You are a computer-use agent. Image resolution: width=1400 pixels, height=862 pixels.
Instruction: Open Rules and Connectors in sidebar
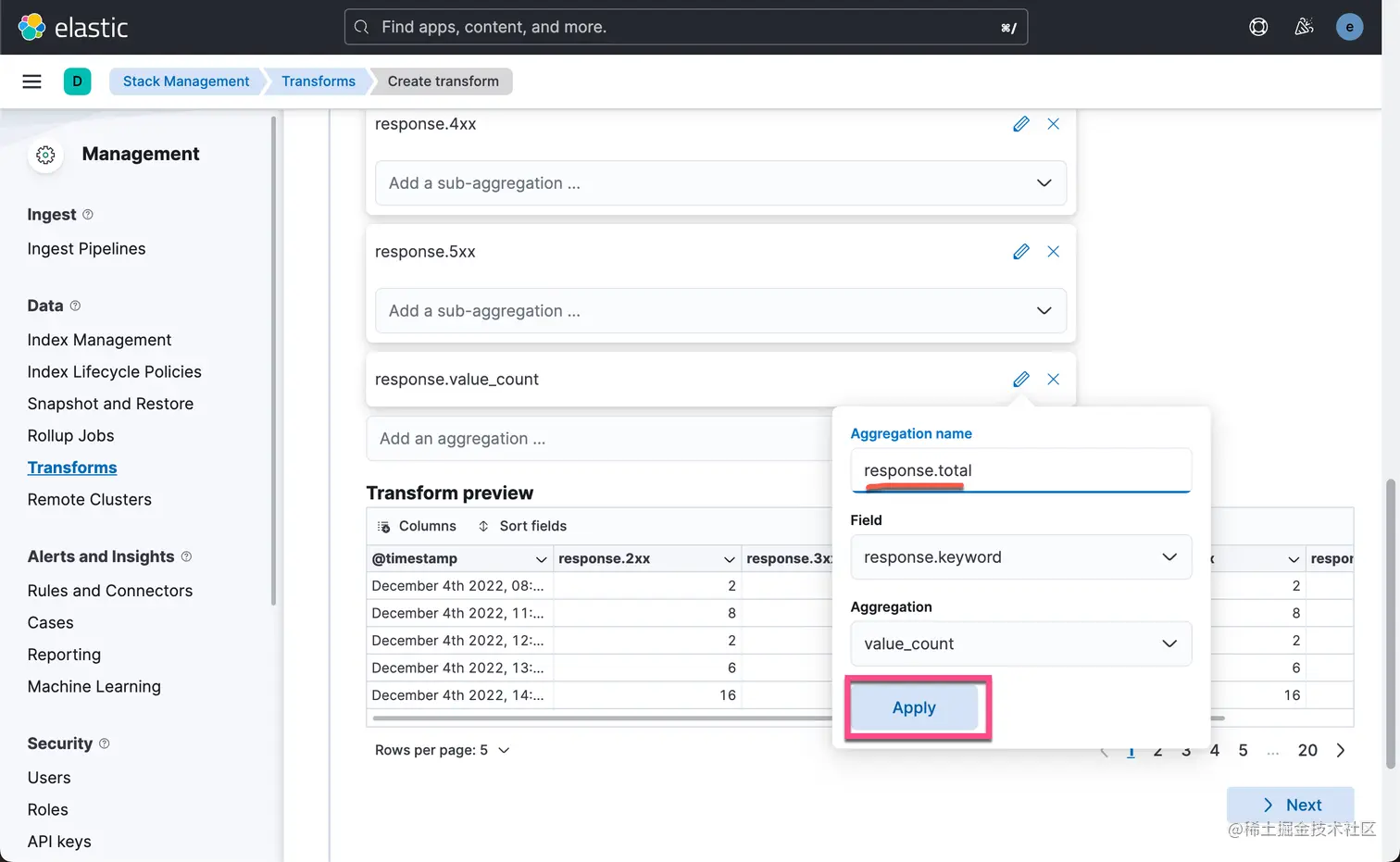[x=110, y=591]
